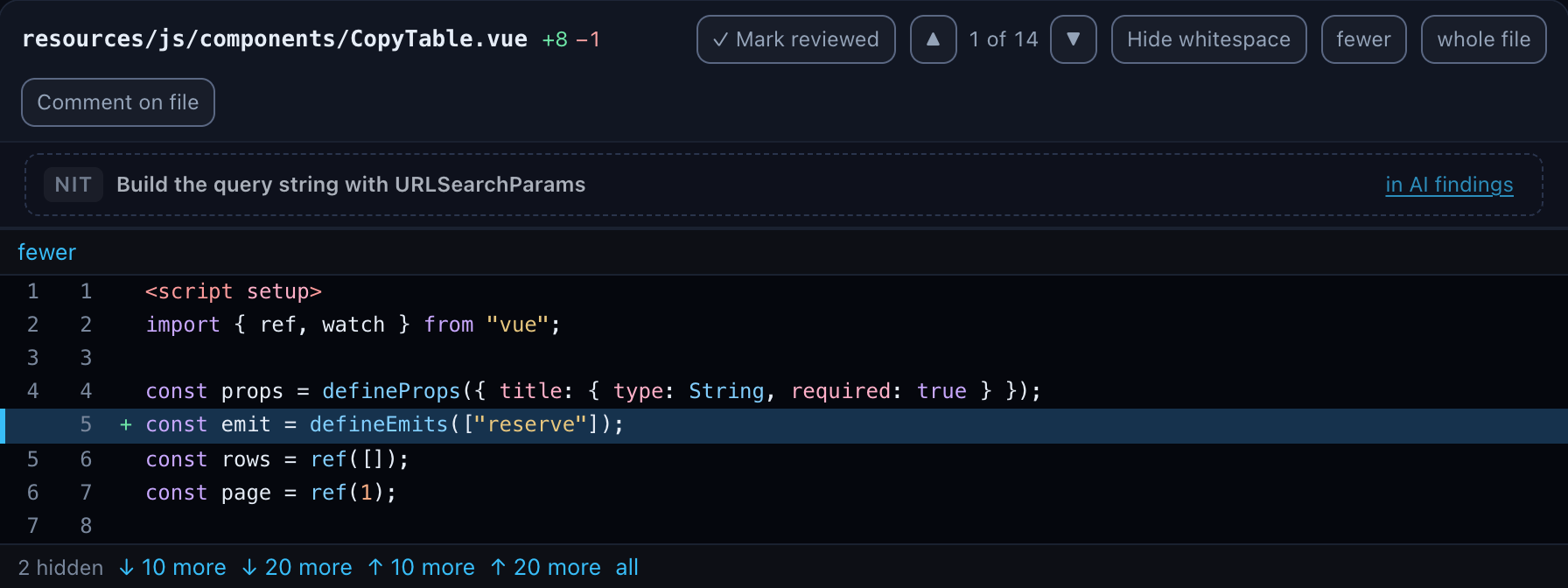Open the in AI findings link

(x=1449, y=185)
